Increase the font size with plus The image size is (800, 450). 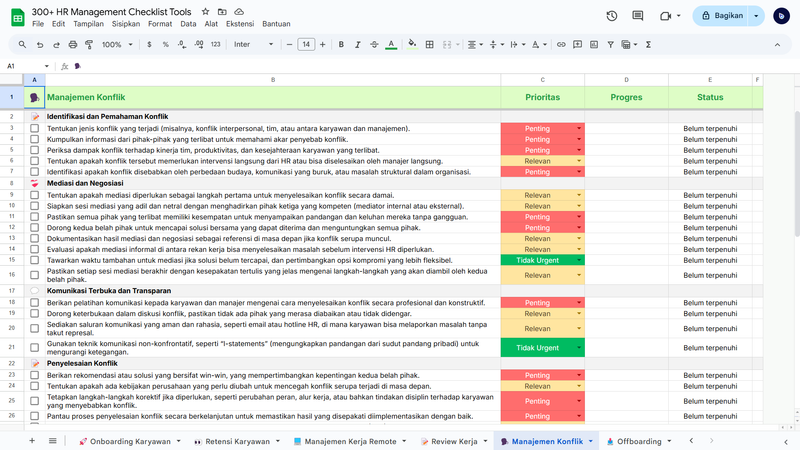tap(322, 45)
